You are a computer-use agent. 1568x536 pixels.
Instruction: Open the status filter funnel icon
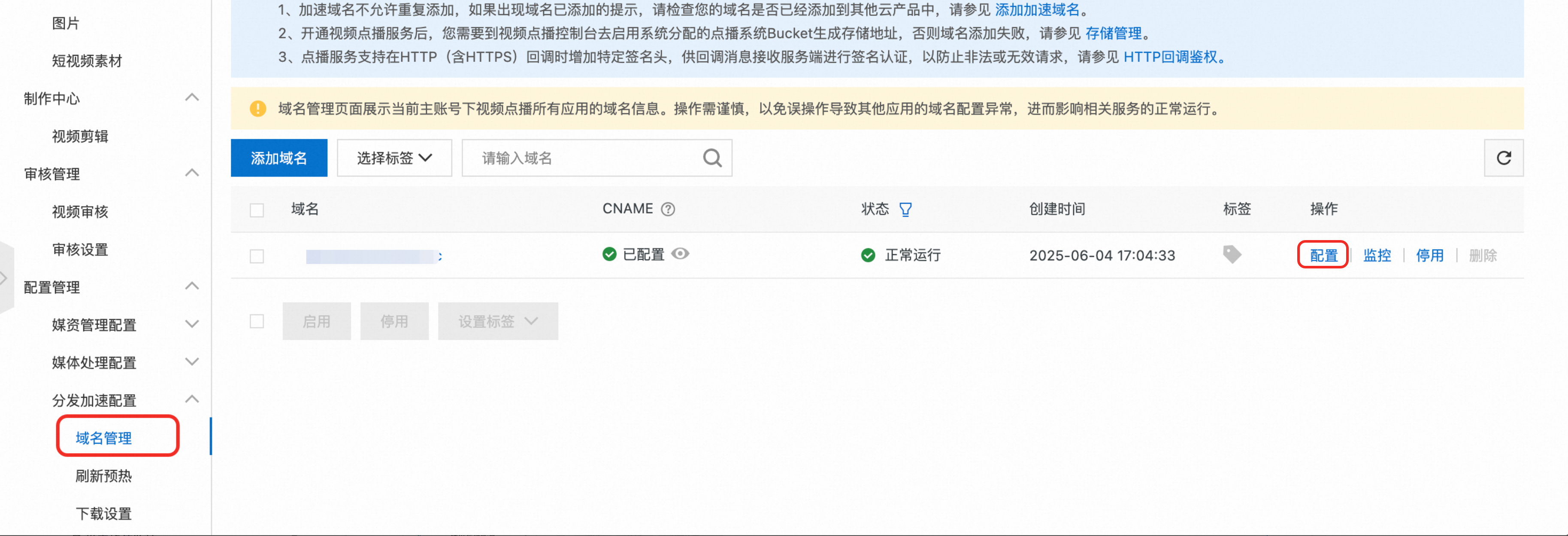(x=905, y=210)
